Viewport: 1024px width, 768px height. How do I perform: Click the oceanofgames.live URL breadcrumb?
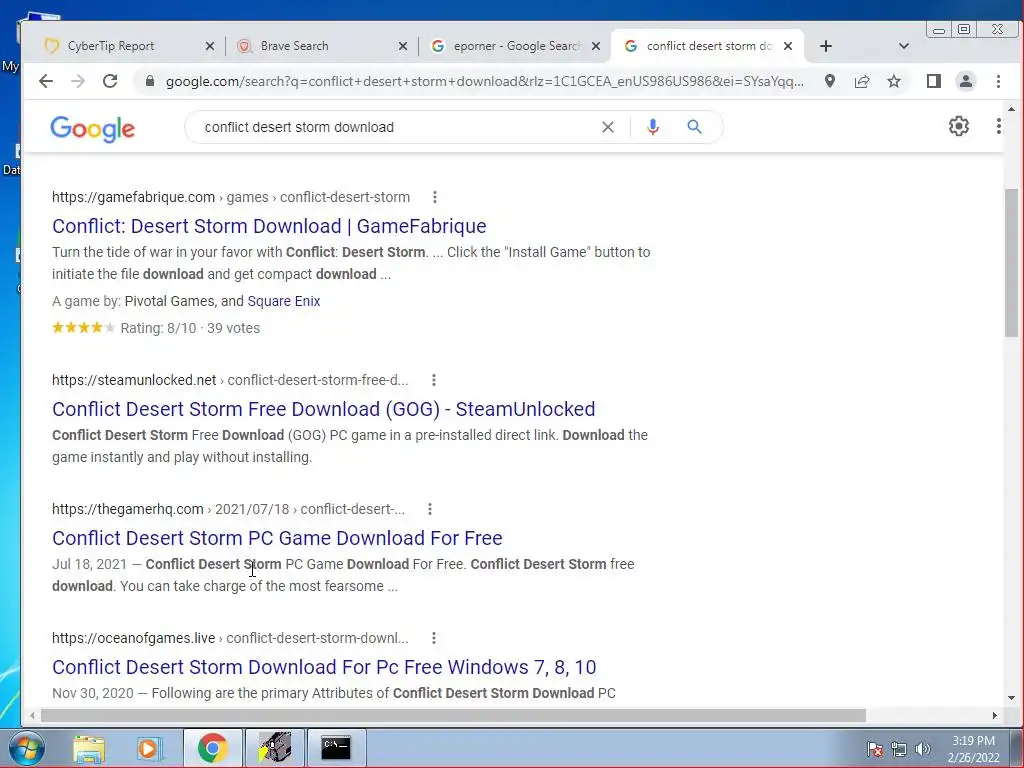pyautogui.click(x=230, y=638)
